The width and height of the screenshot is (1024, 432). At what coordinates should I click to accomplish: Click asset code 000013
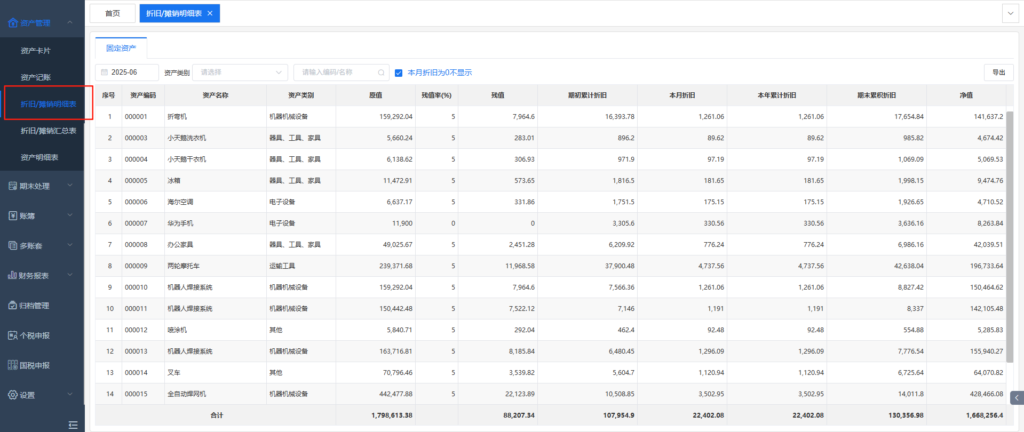click(x=136, y=351)
